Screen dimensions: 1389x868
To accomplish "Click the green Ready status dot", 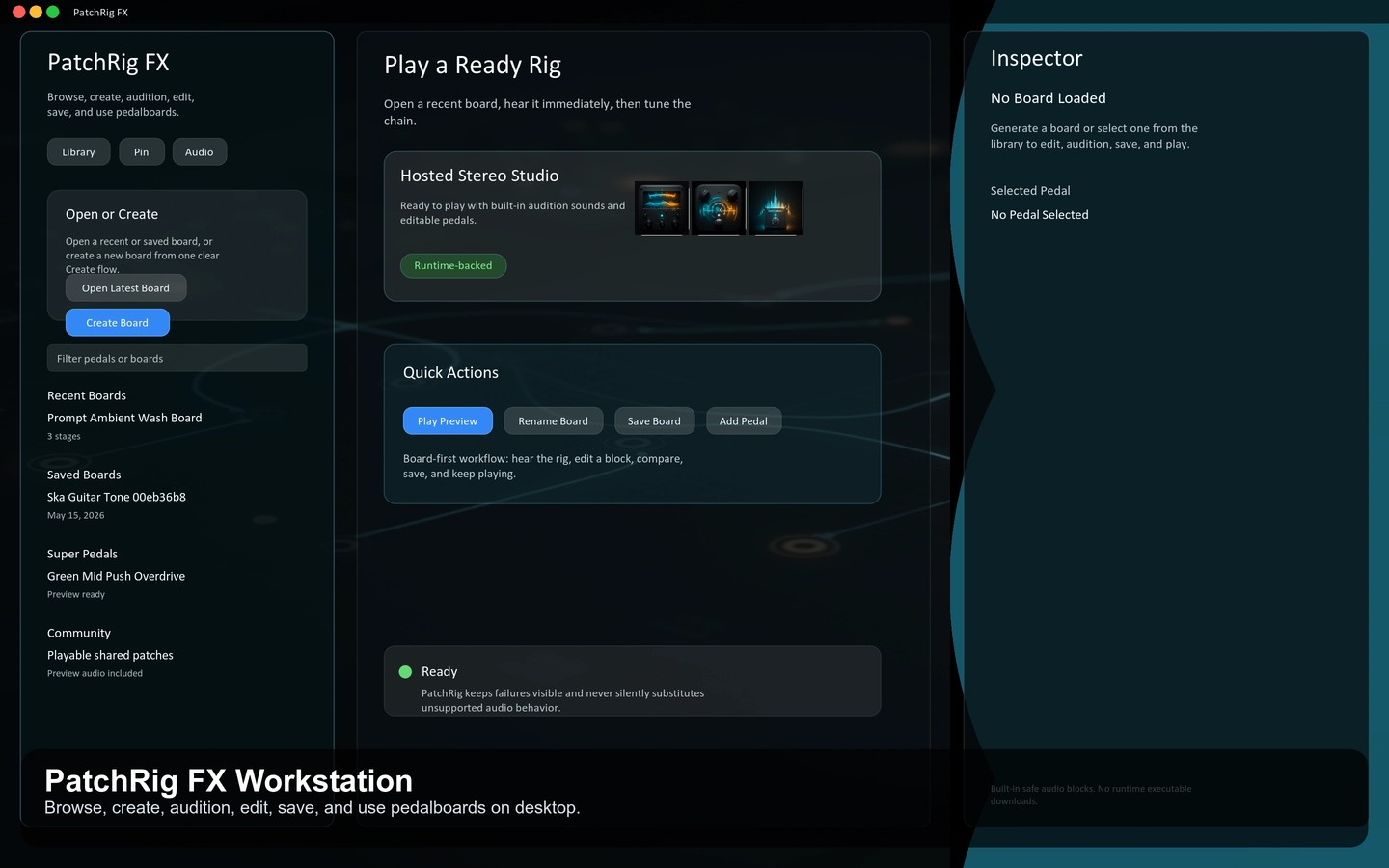I will tap(405, 672).
